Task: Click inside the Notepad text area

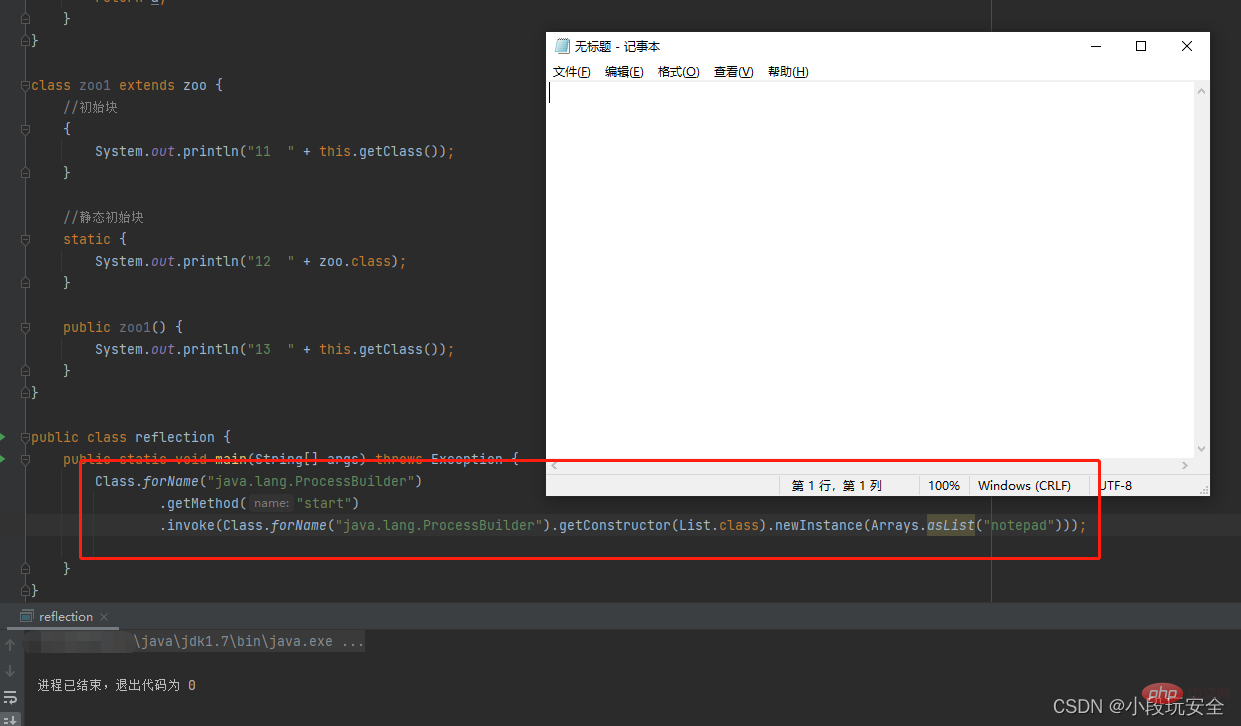Action: (870, 270)
